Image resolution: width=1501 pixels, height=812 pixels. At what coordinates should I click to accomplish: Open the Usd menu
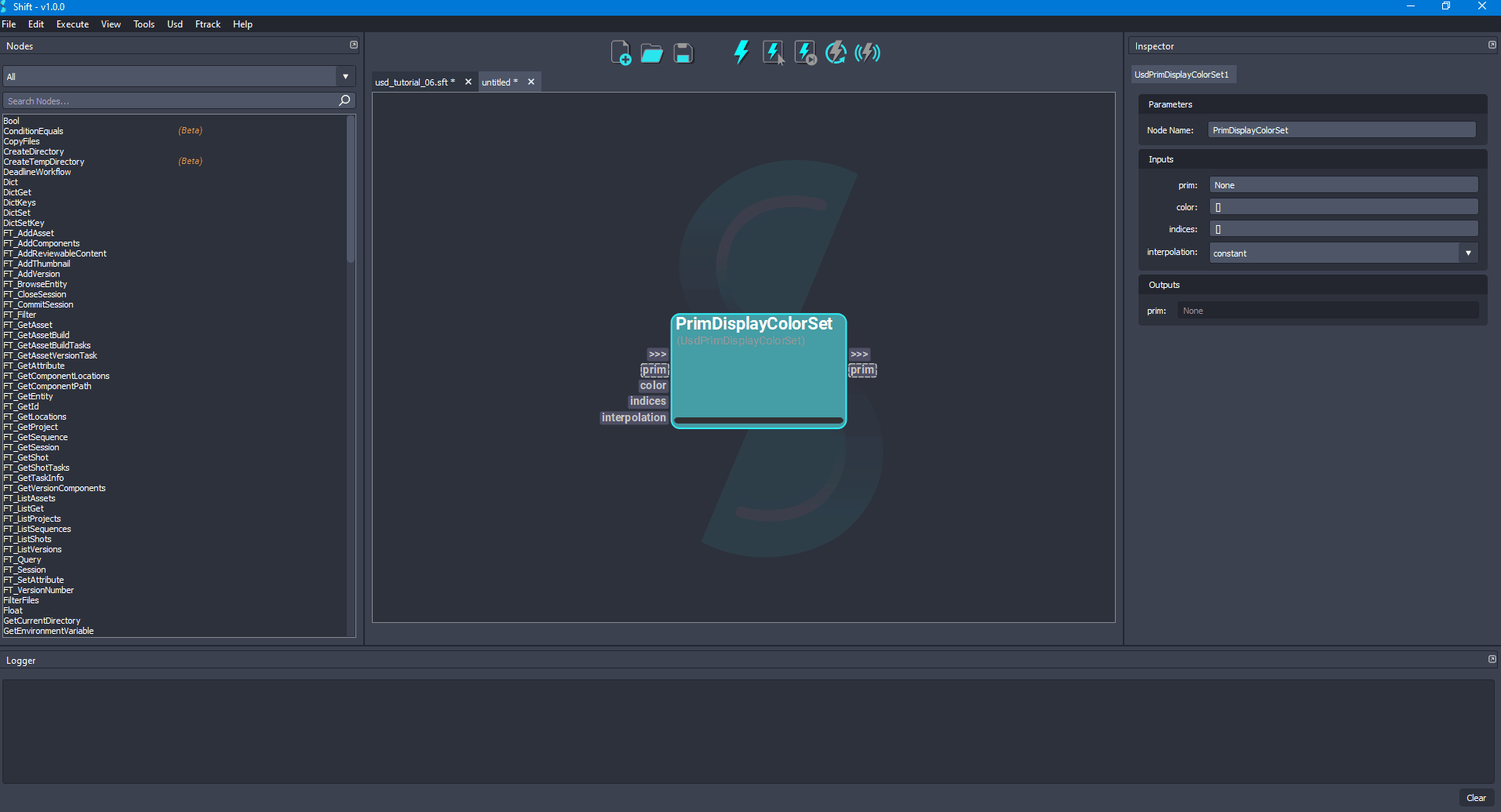(174, 24)
